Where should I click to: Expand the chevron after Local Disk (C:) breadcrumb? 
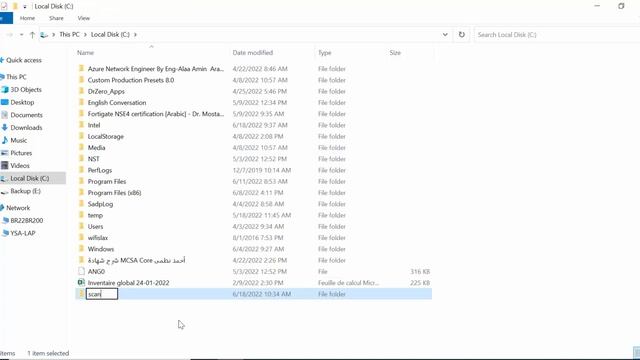(135, 35)
